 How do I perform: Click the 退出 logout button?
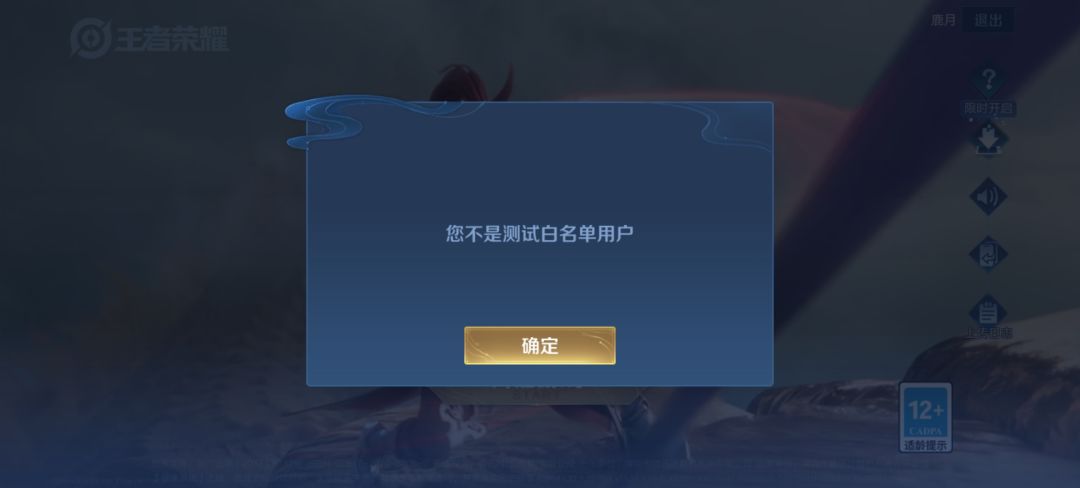coord(988,20)
